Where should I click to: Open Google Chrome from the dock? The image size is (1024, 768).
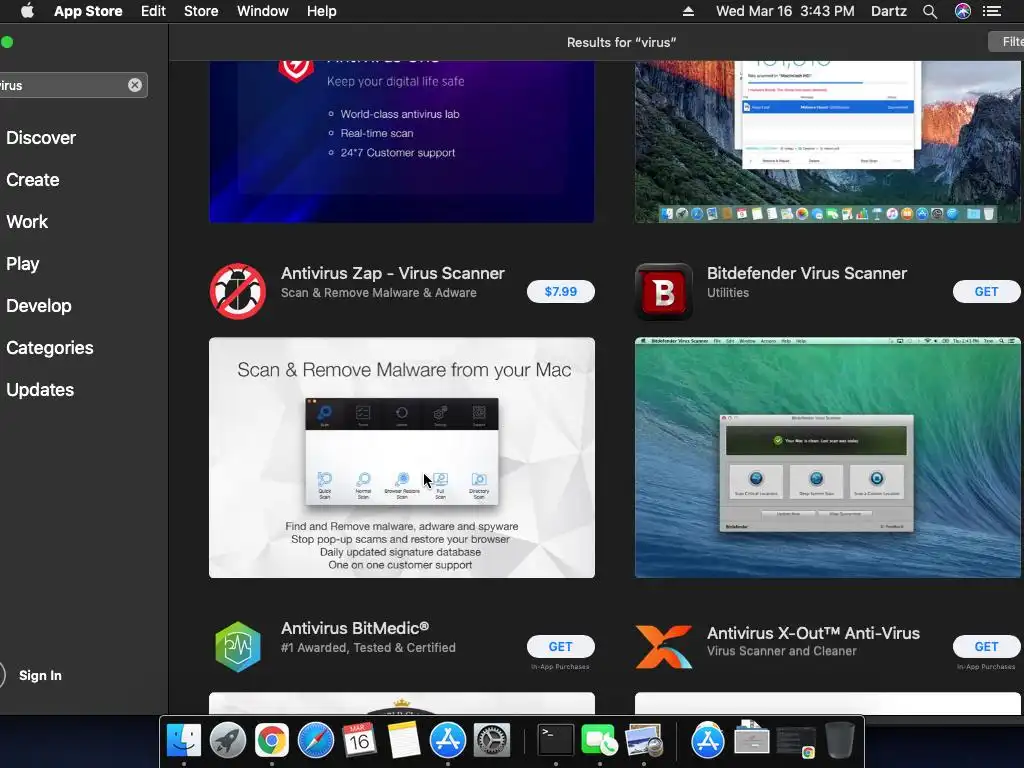coord(272,740)
